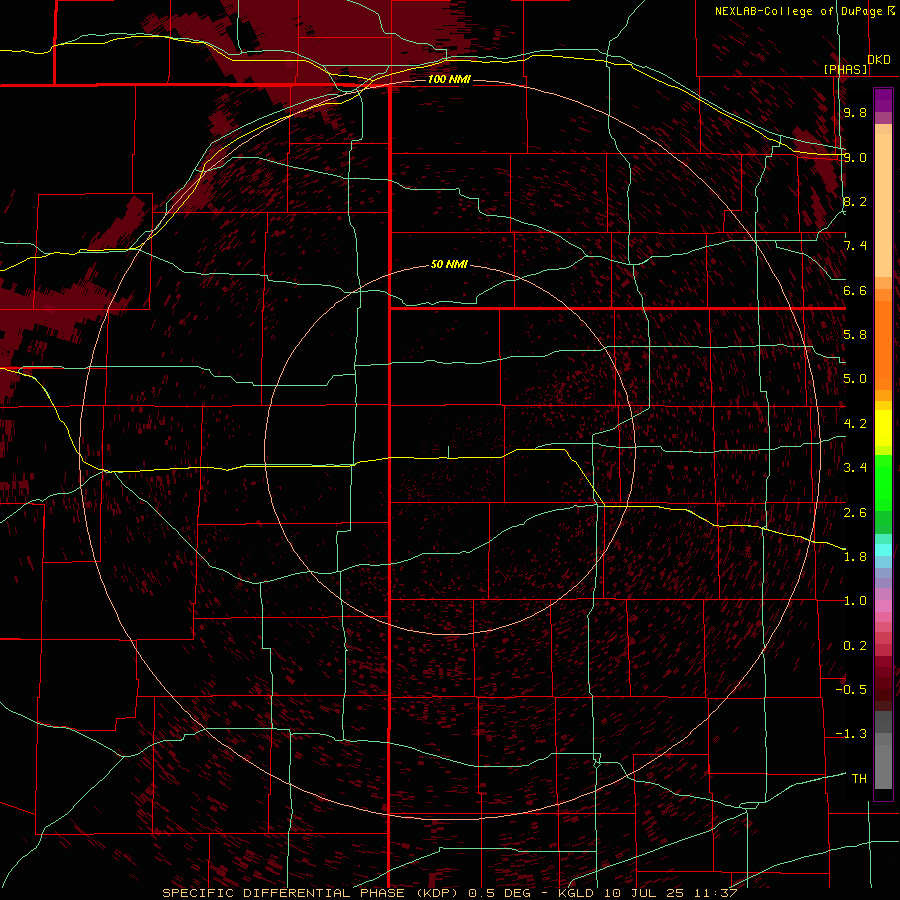Viewport: 900px width, 900px height.
Task: Select the 1.8 value on the scale
Action: (855, 557)
